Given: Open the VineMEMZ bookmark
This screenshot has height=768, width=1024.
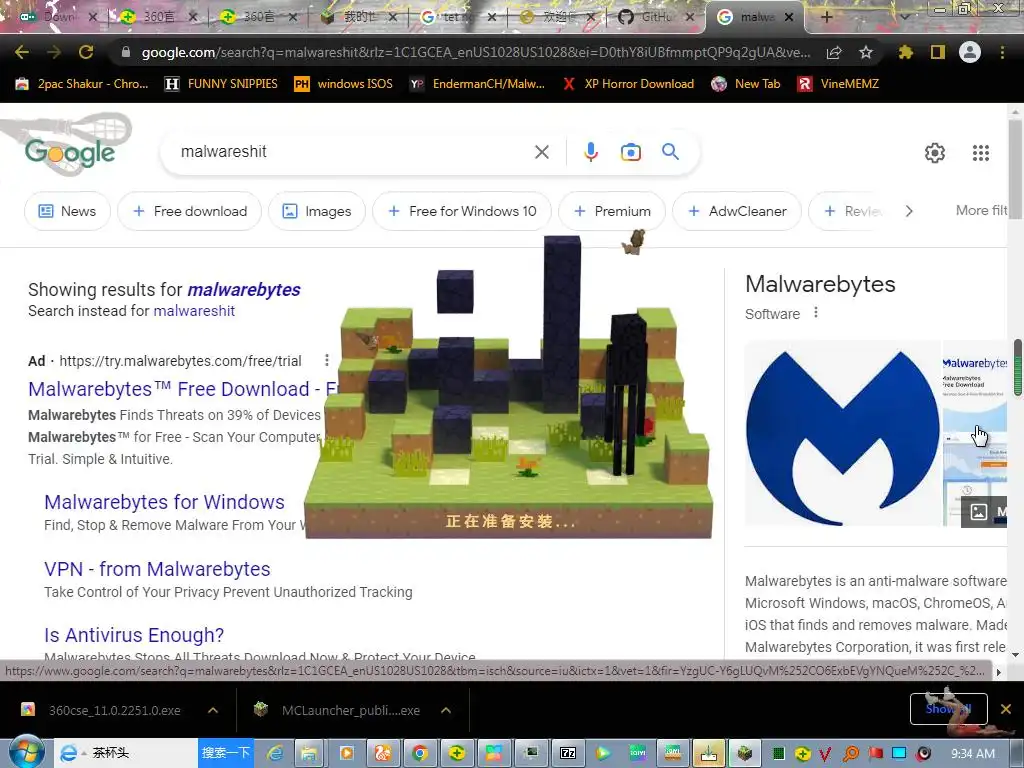Looking at the screenshot, I should [x=838, y=84].
